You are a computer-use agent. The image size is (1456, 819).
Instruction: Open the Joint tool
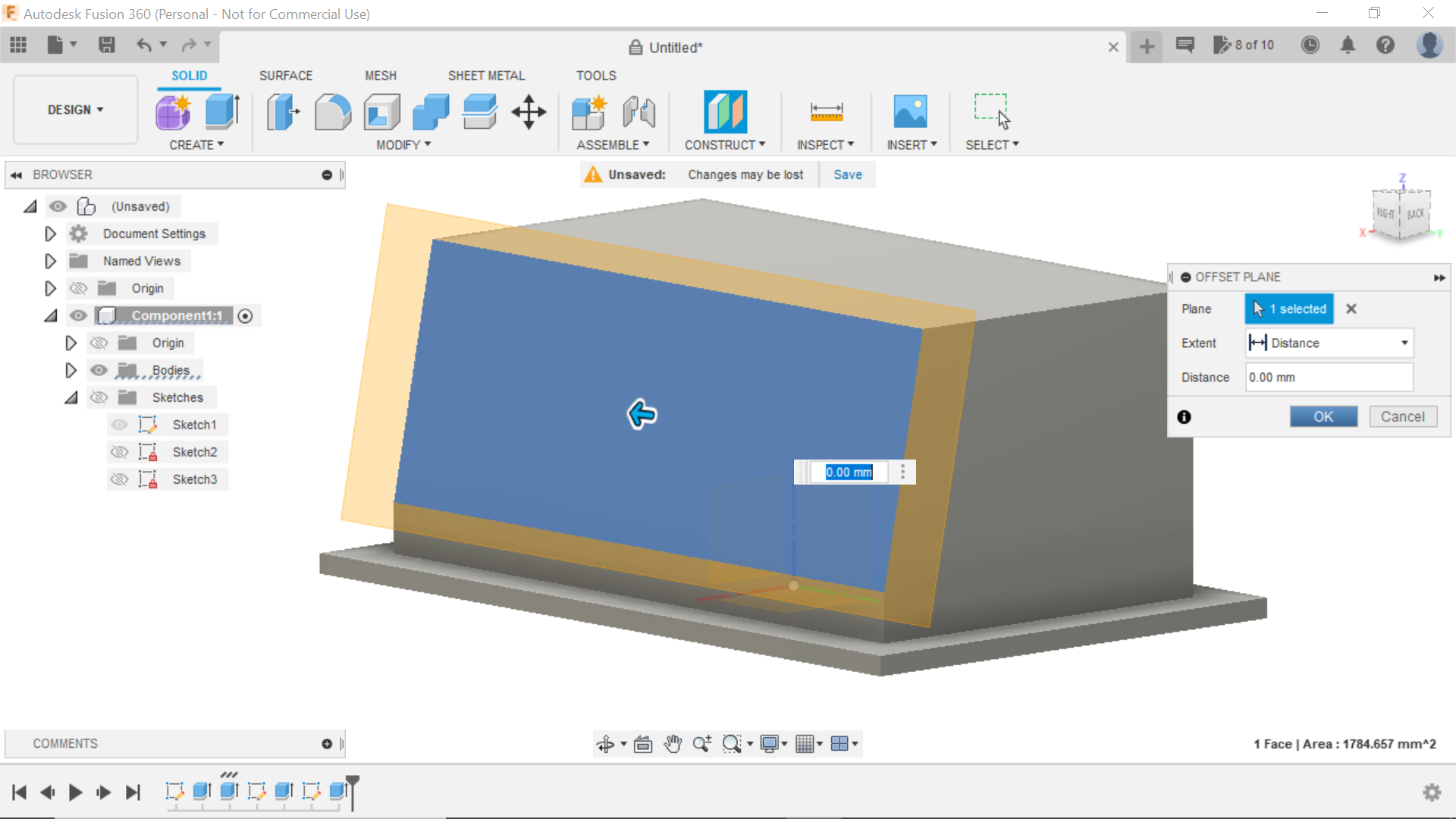tap(639, 111)
